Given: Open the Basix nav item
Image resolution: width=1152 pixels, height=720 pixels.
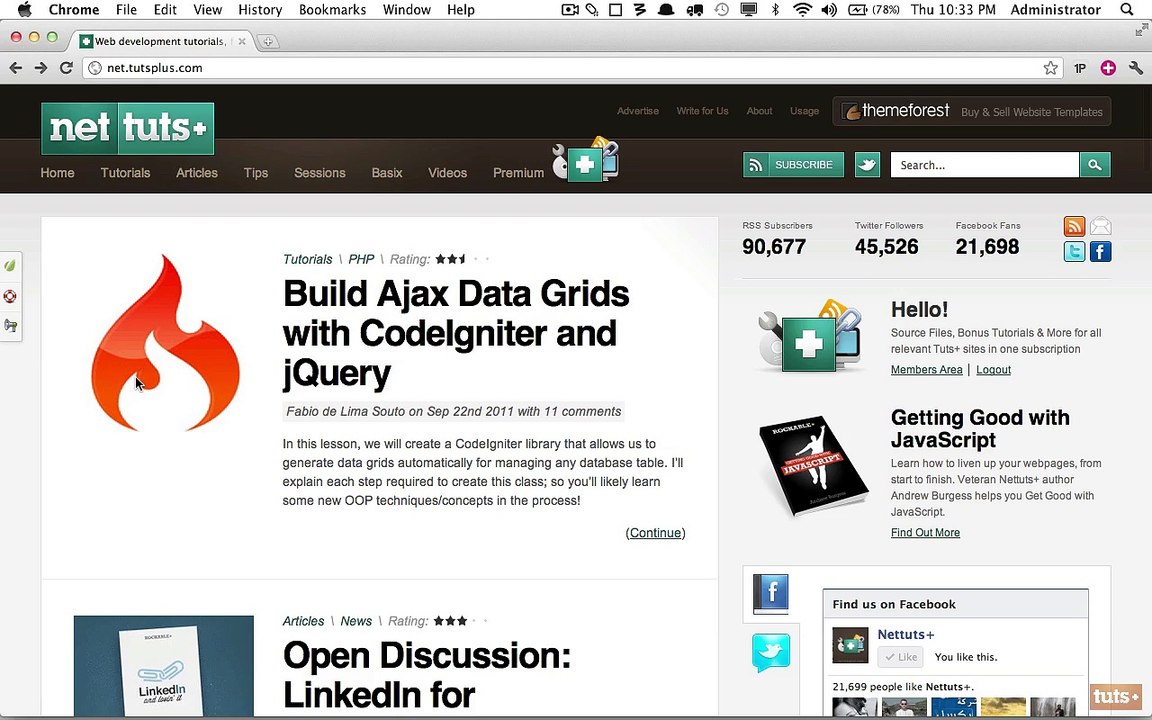Looking at the screenshot, I should click(386, 173).
